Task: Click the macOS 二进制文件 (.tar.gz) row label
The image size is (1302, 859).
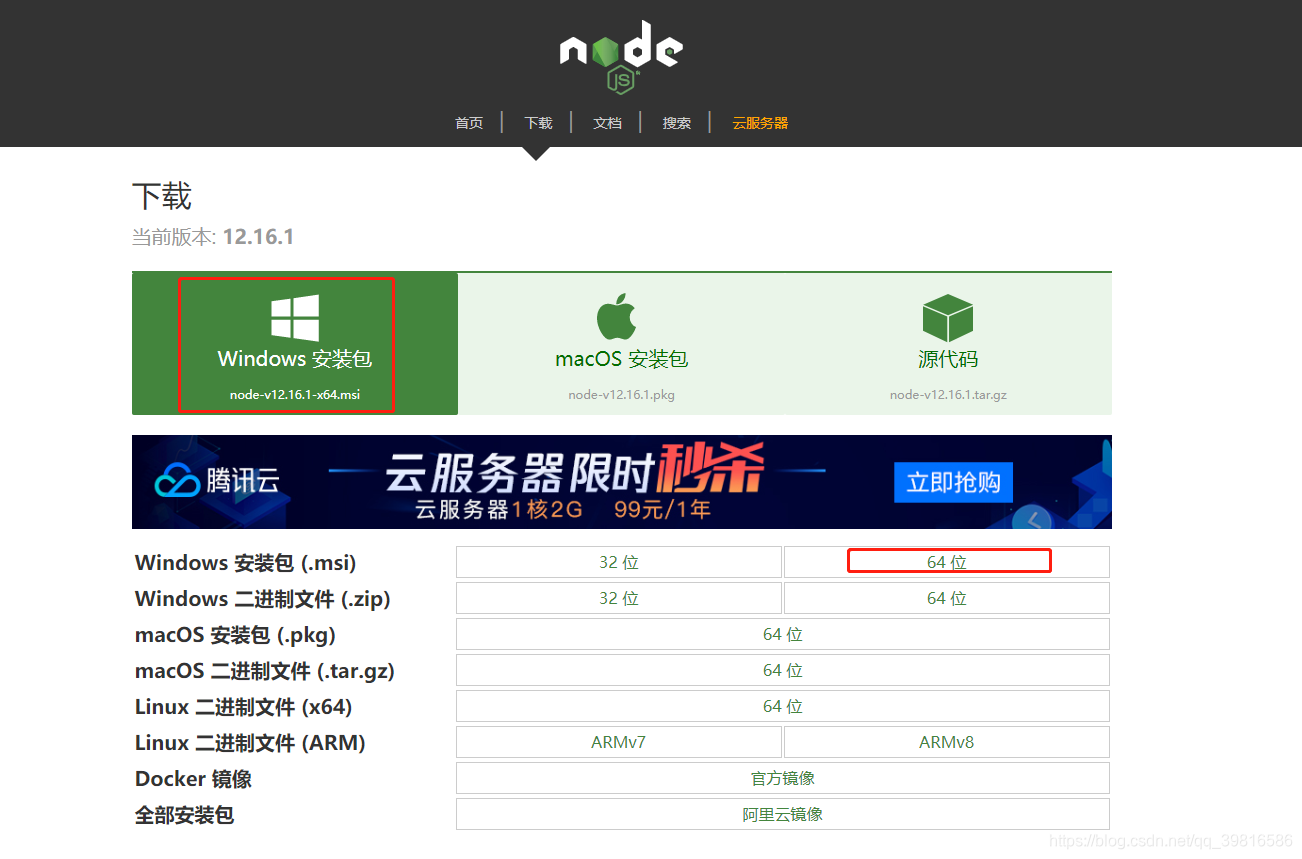Action: point(265,670)
